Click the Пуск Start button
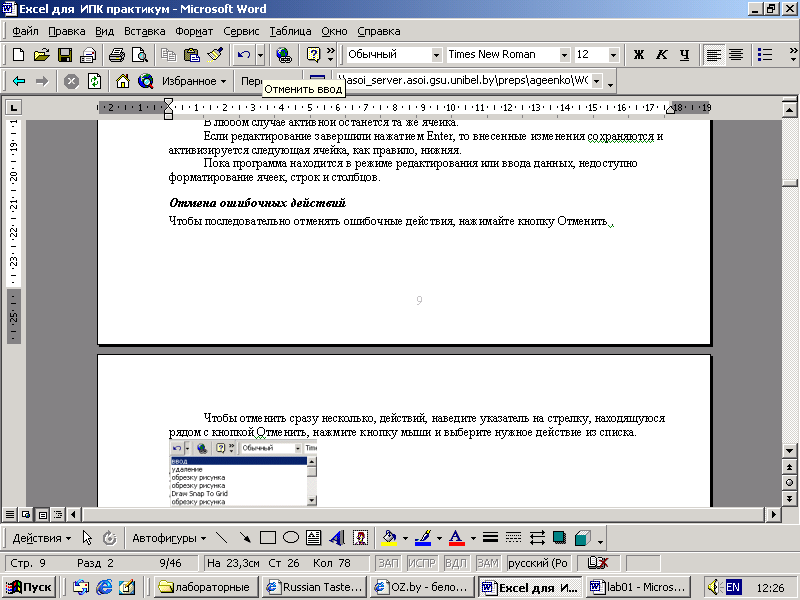Image resolution: width=800 pixels, height=600 pixels. pos(29,587)
